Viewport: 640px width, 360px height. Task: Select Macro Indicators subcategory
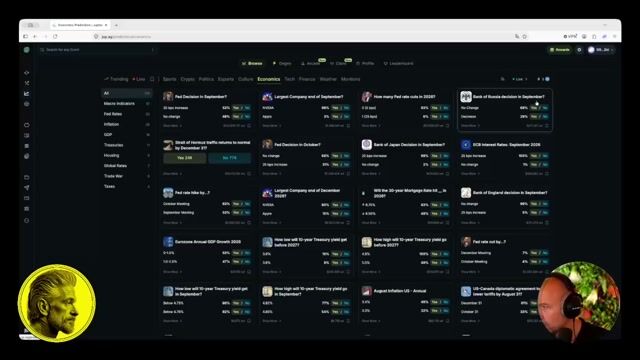(127, 104)
